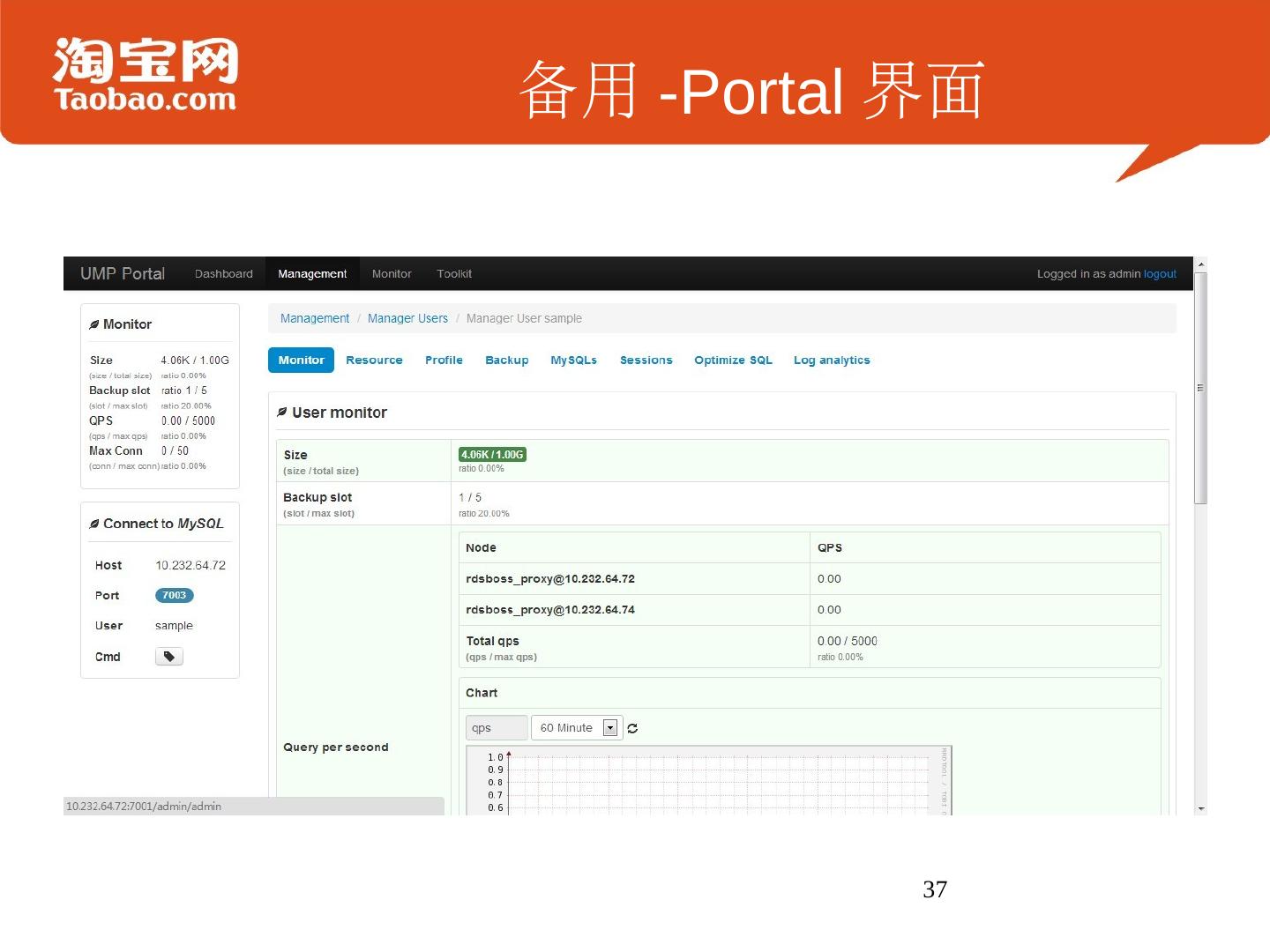1270x952 pixels.
Task: Open the Optimize SQL tab
Action: coord(733,361)
